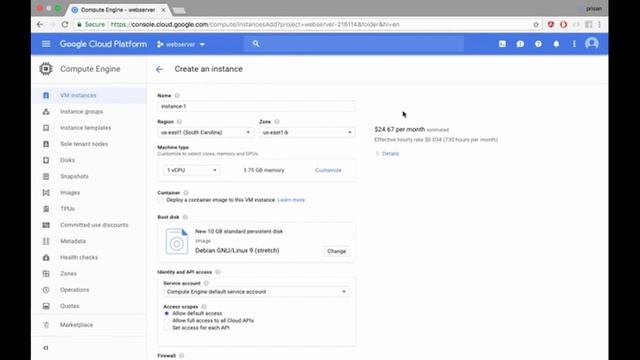The height and width of the screenshot is (360, 640).
Task: Open the webserver project selector dropdown
Action: 181,44
